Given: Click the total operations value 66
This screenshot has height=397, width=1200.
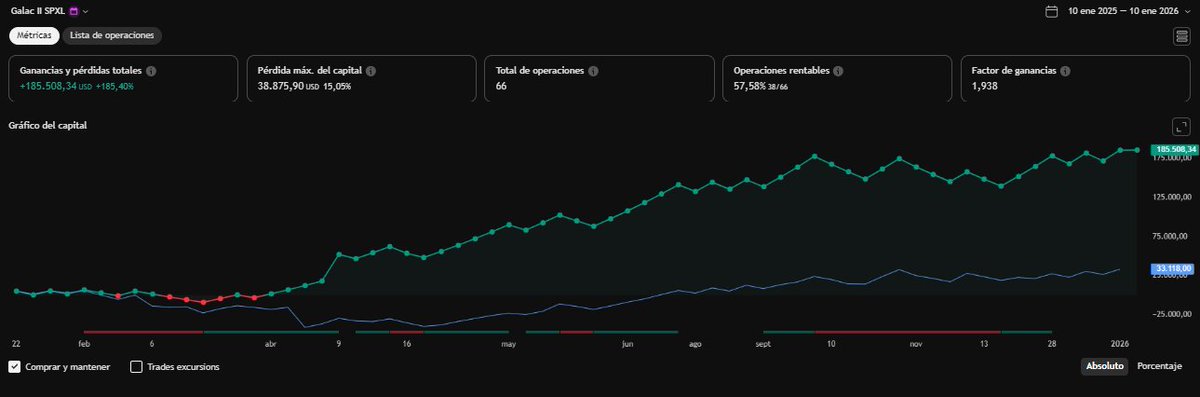Looking at the screenshot, I should [502, 86].
